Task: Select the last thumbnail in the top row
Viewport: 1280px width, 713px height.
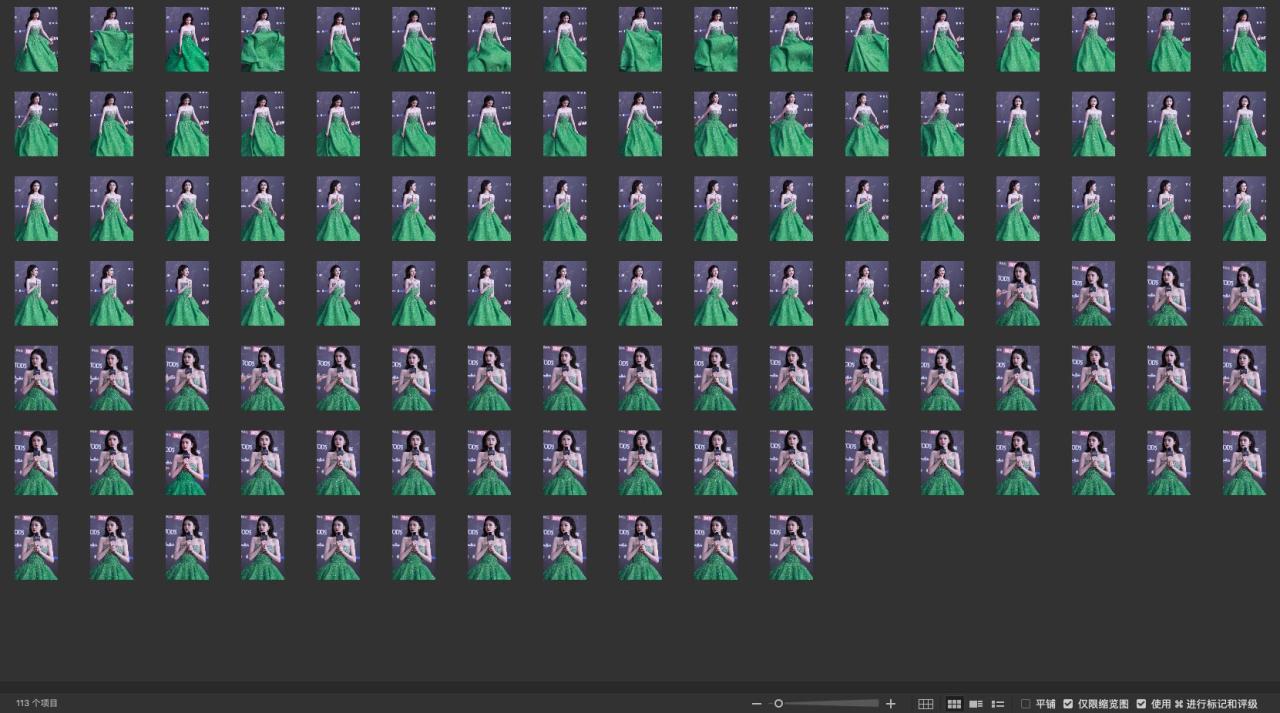Action: [1244, 40]
